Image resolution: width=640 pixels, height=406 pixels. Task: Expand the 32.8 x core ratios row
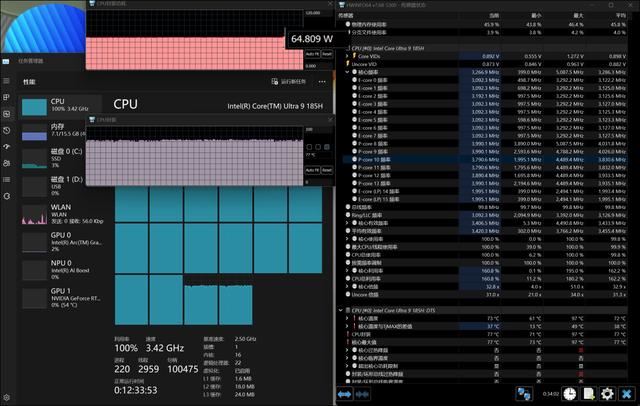(x=347, y=287)
